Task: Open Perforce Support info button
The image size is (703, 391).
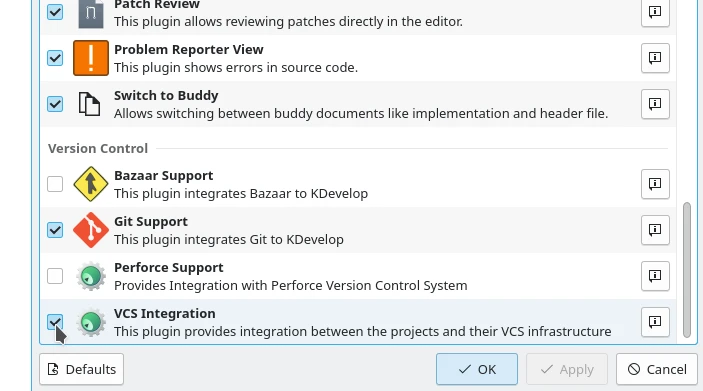Action: click(x=655, y=276)
